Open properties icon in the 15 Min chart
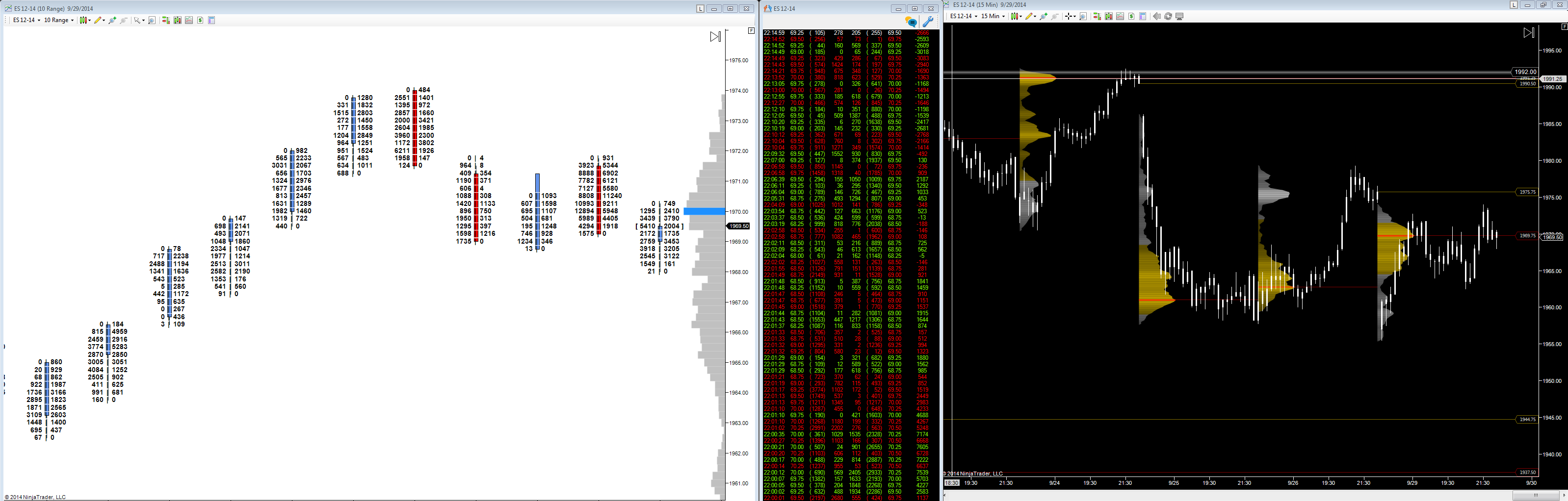This screenshot has width=1568, height=501. 1143,16
